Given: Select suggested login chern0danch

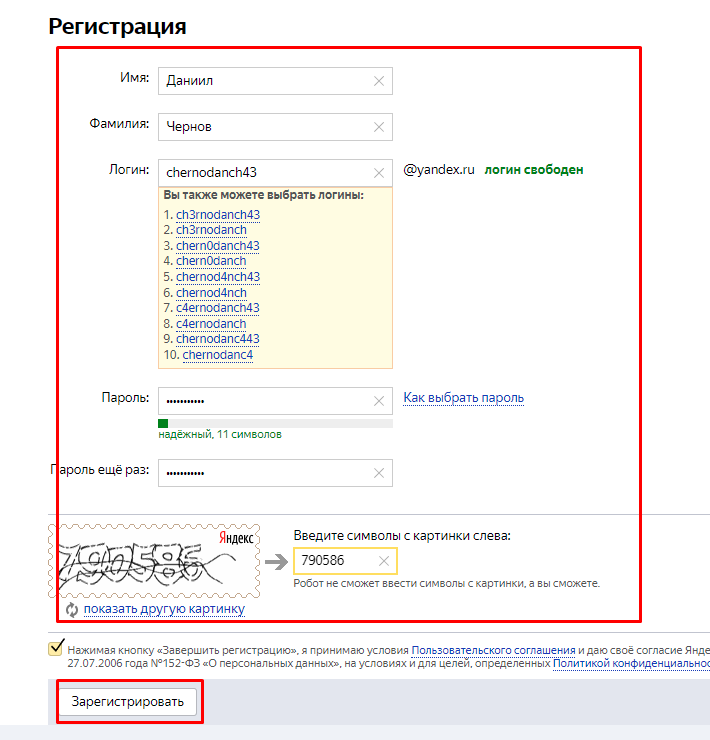Looking at the screenshot, I should coord(211,261).
